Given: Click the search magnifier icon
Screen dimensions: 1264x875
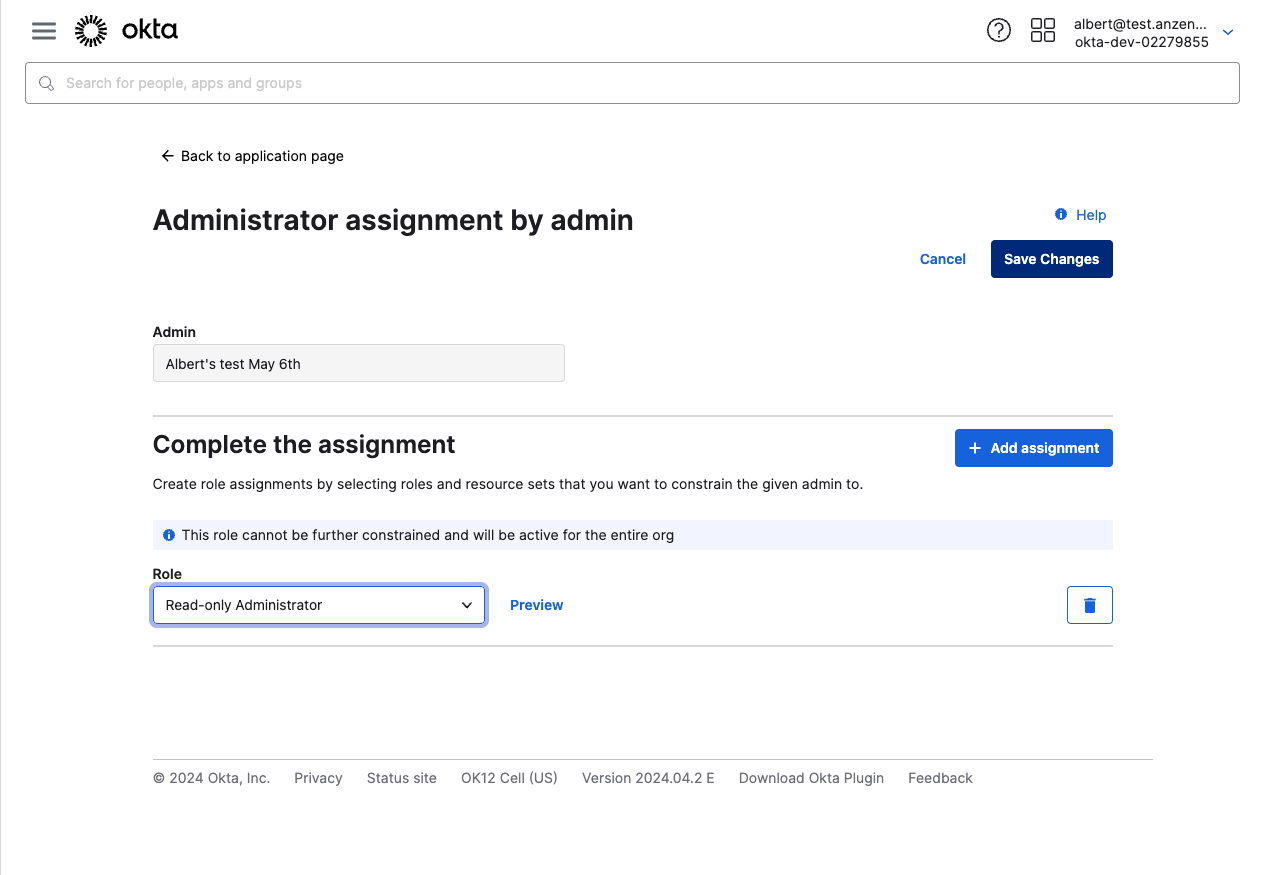Looking at the screenshot, I should [46, 83].
